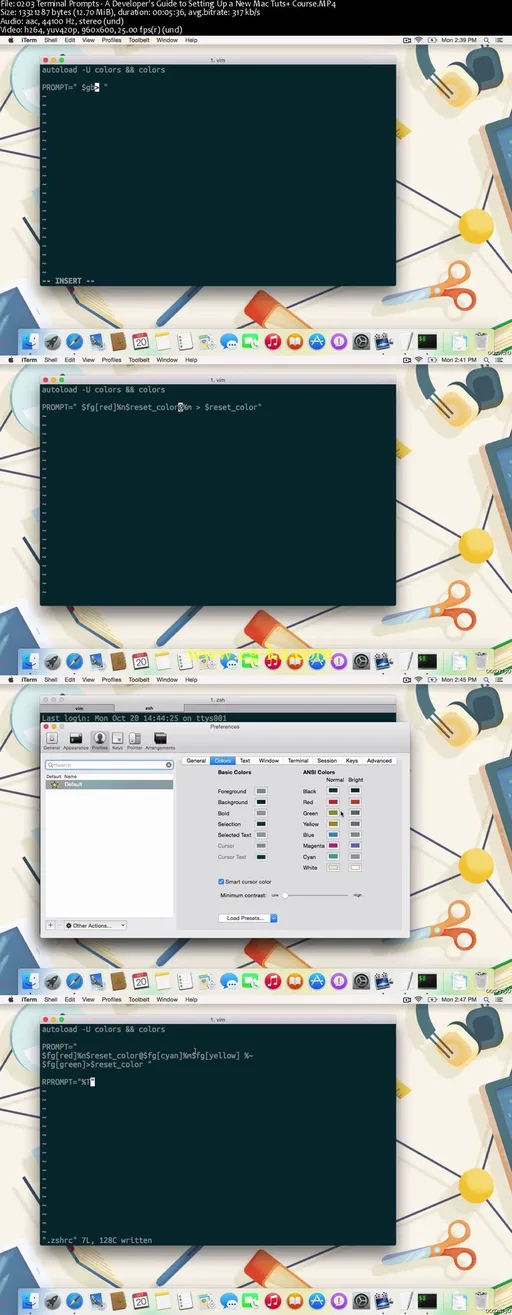
Task: Open the Profiles menu in the 2:45 PM menu bar
Action: tap(112, 679)
